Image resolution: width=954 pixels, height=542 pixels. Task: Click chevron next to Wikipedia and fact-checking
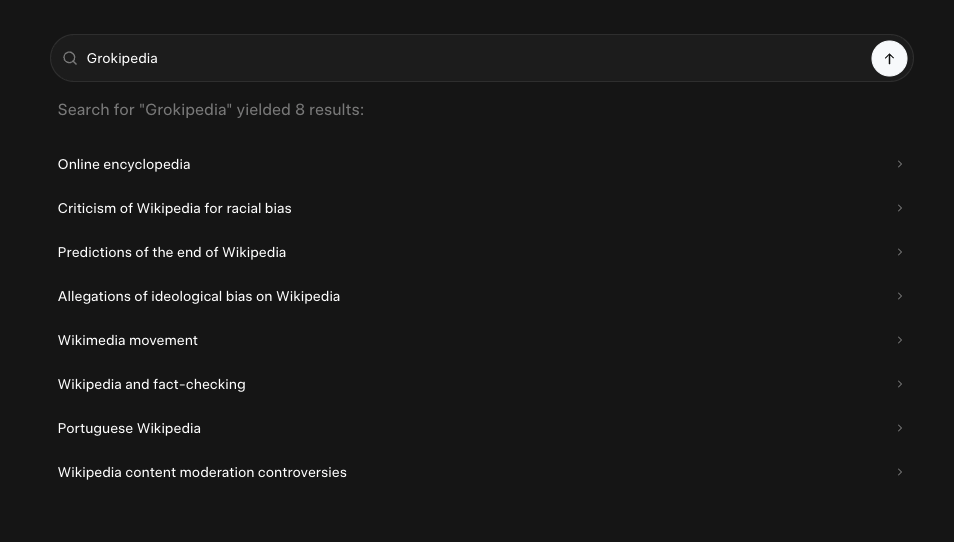pyautogui.click(x=900, y=384)
